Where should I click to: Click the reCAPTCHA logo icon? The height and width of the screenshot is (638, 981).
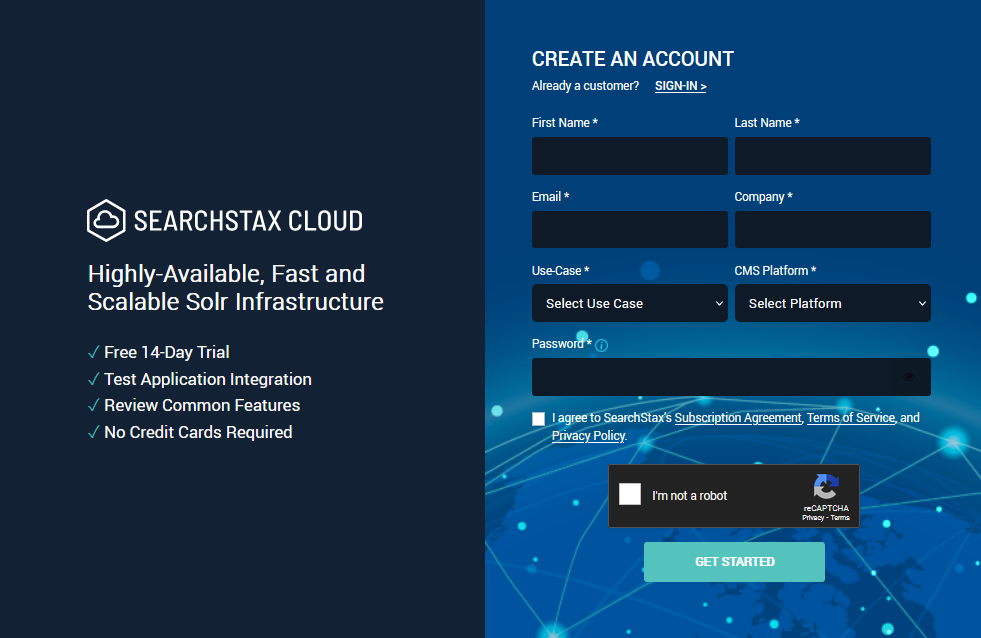[x=826, y=487]
